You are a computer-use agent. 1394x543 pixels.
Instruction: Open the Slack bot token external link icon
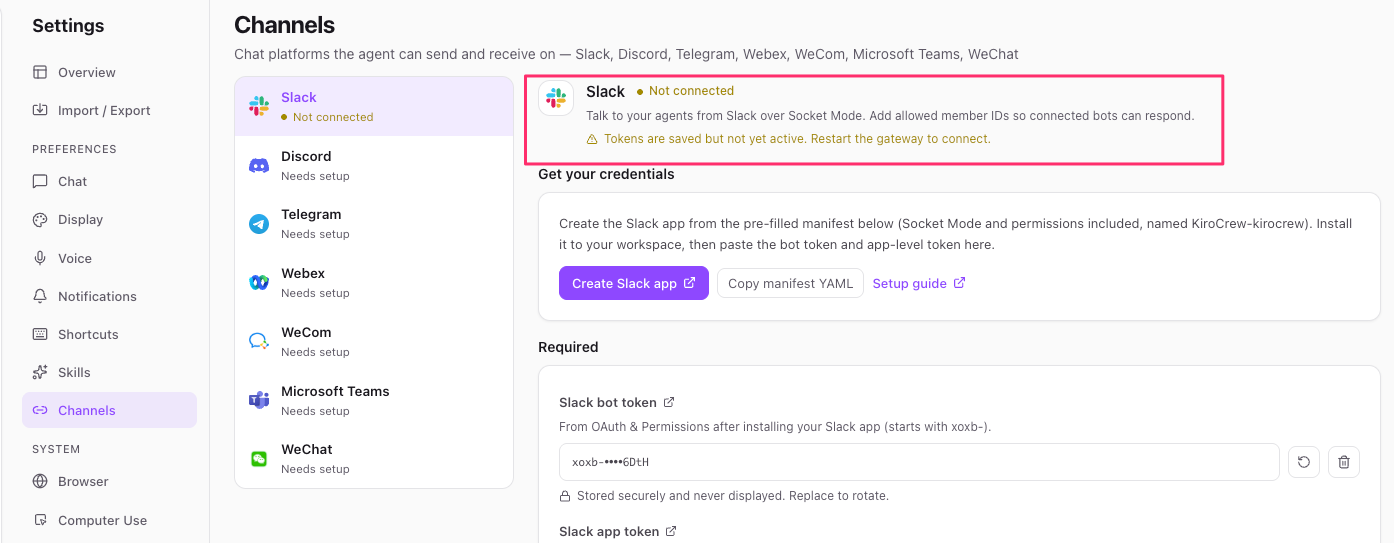point(669,402)
